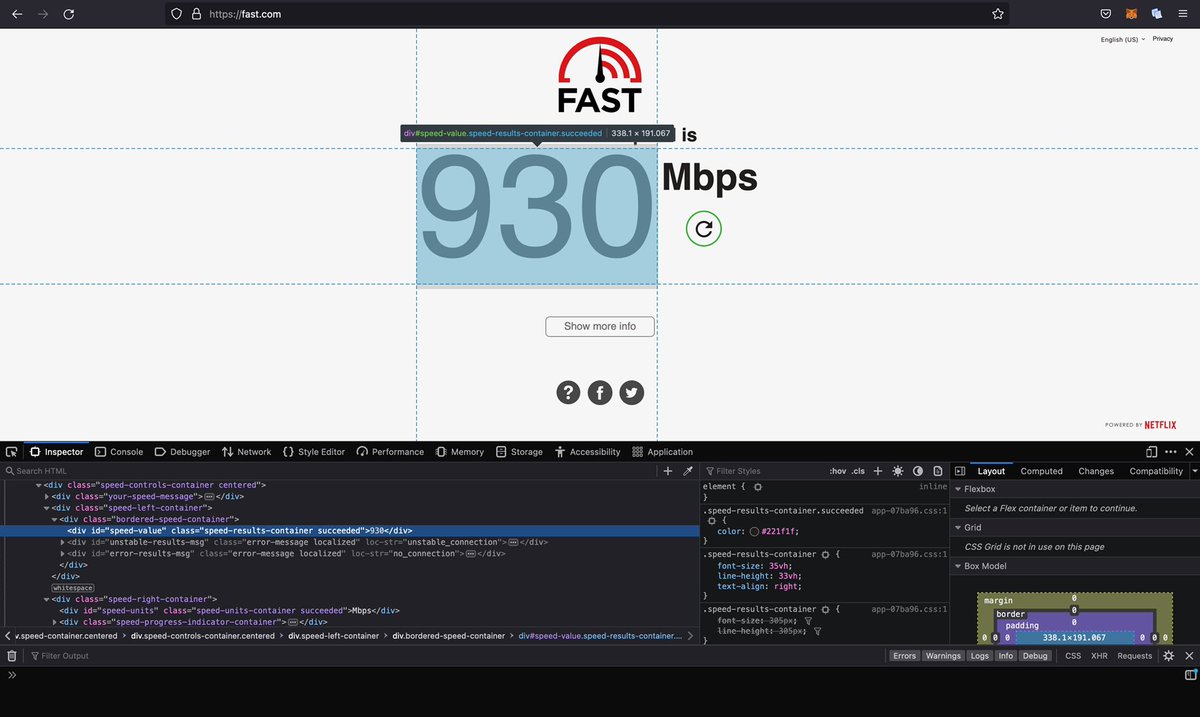Collapse the speed-left-container node
The width and height of the screenshot is (1200, 717).
(48, 508)
